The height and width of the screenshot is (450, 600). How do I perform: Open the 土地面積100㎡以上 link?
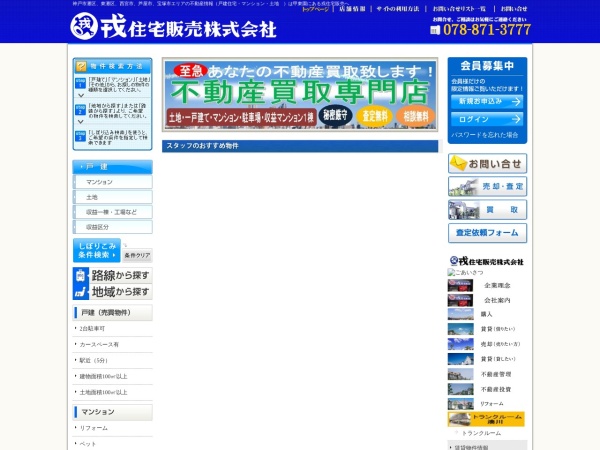click(103, 392)
